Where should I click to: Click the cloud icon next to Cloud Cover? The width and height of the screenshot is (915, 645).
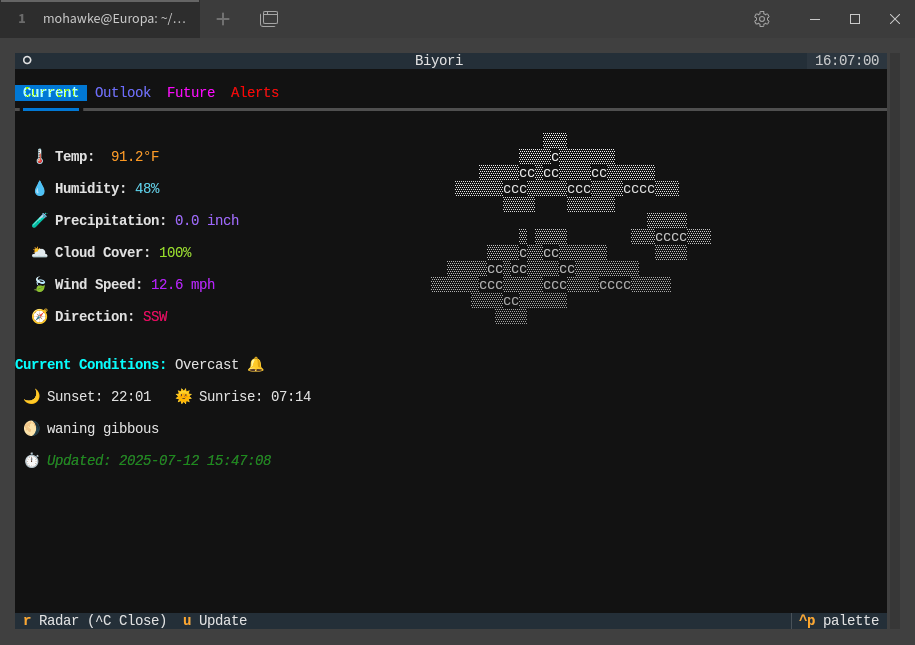pyautogui.click(x=39, y=253)
